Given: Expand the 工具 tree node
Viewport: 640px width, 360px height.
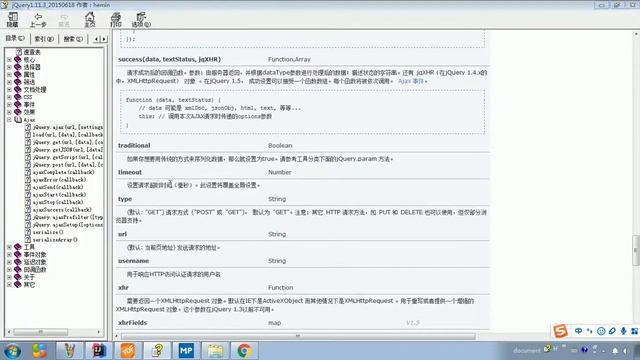Looking at the screenshot, I should 9,247.
